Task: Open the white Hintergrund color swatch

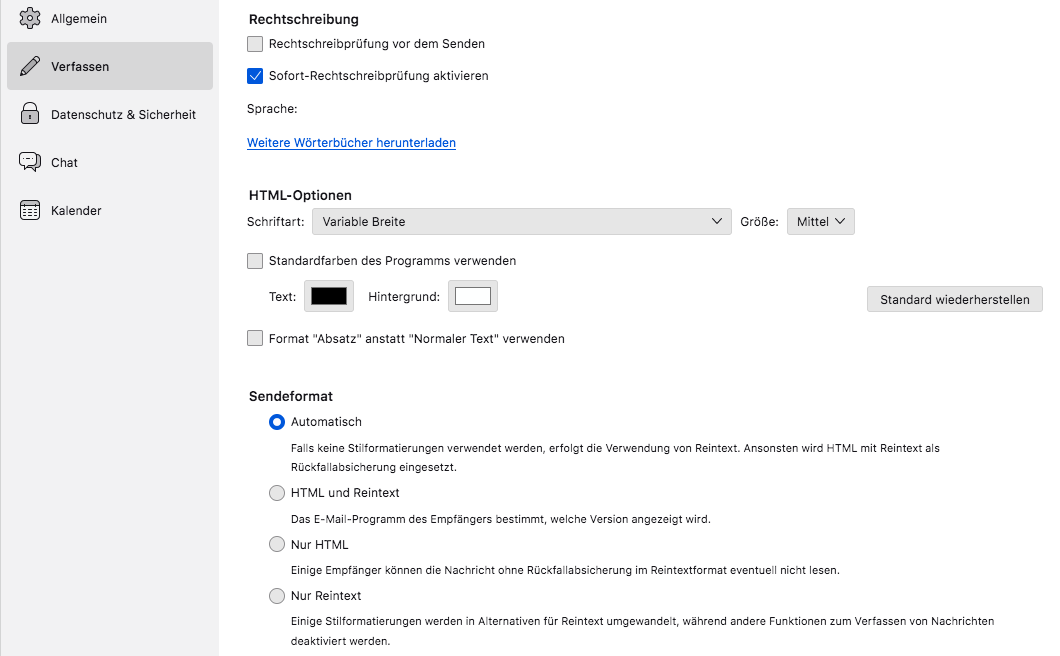Action: (x=473, y=296)
